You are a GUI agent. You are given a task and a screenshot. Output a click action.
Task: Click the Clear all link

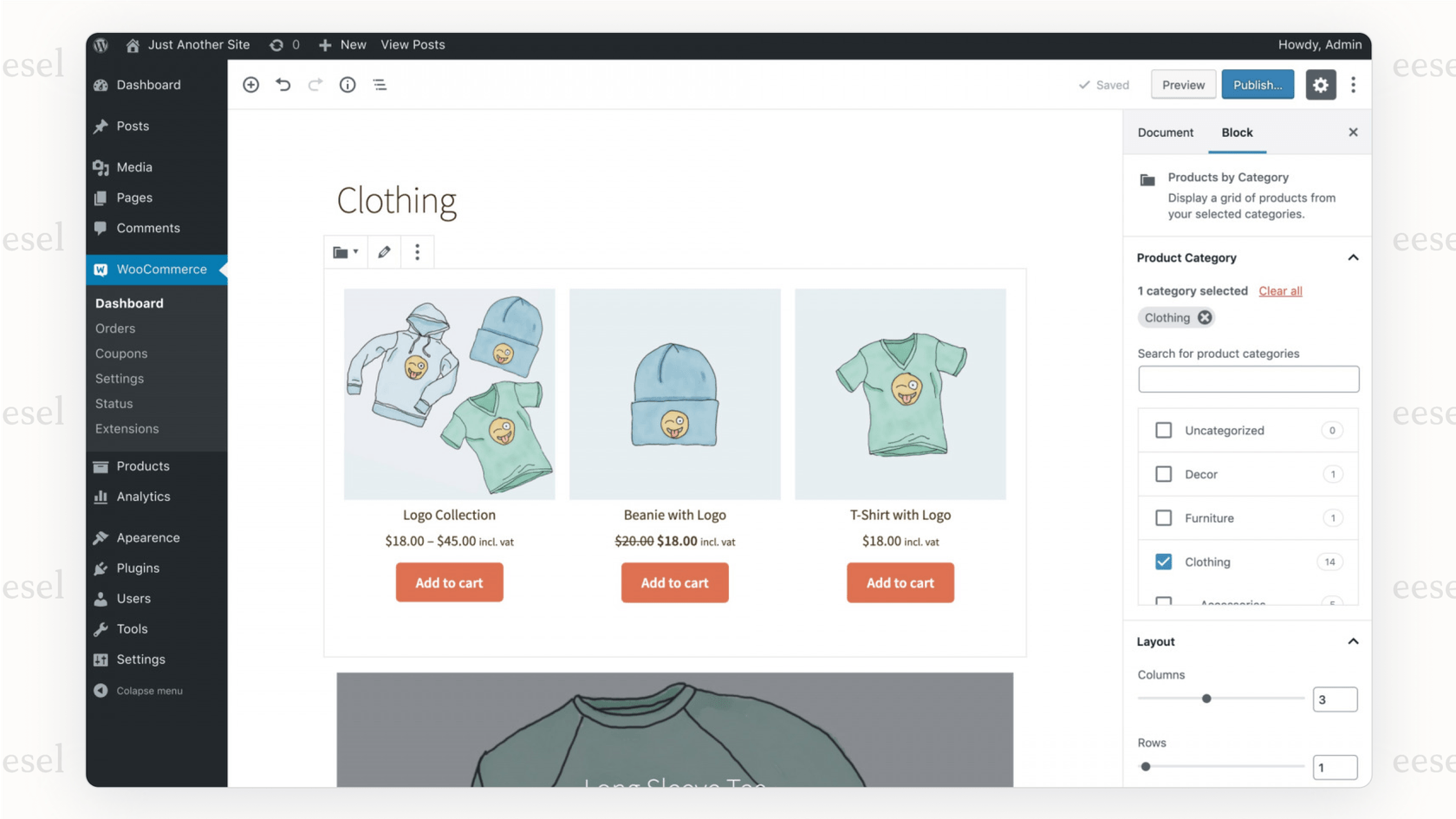pyautogui.click(x=1280, y=290)
